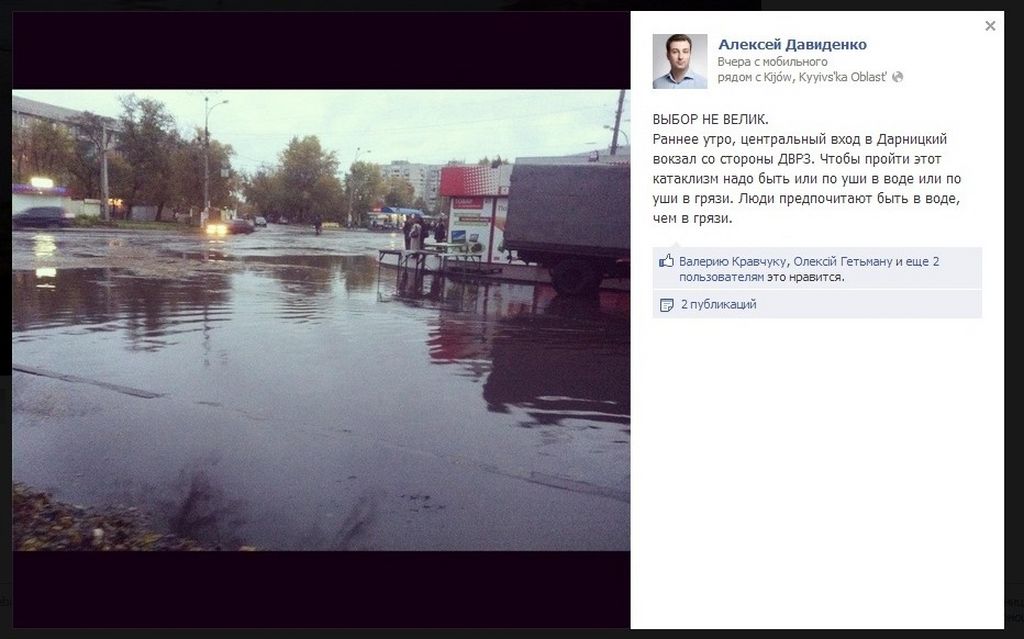Click the flooded street photo
This screenshot has width=1024, height=639.
coord(321,320)
